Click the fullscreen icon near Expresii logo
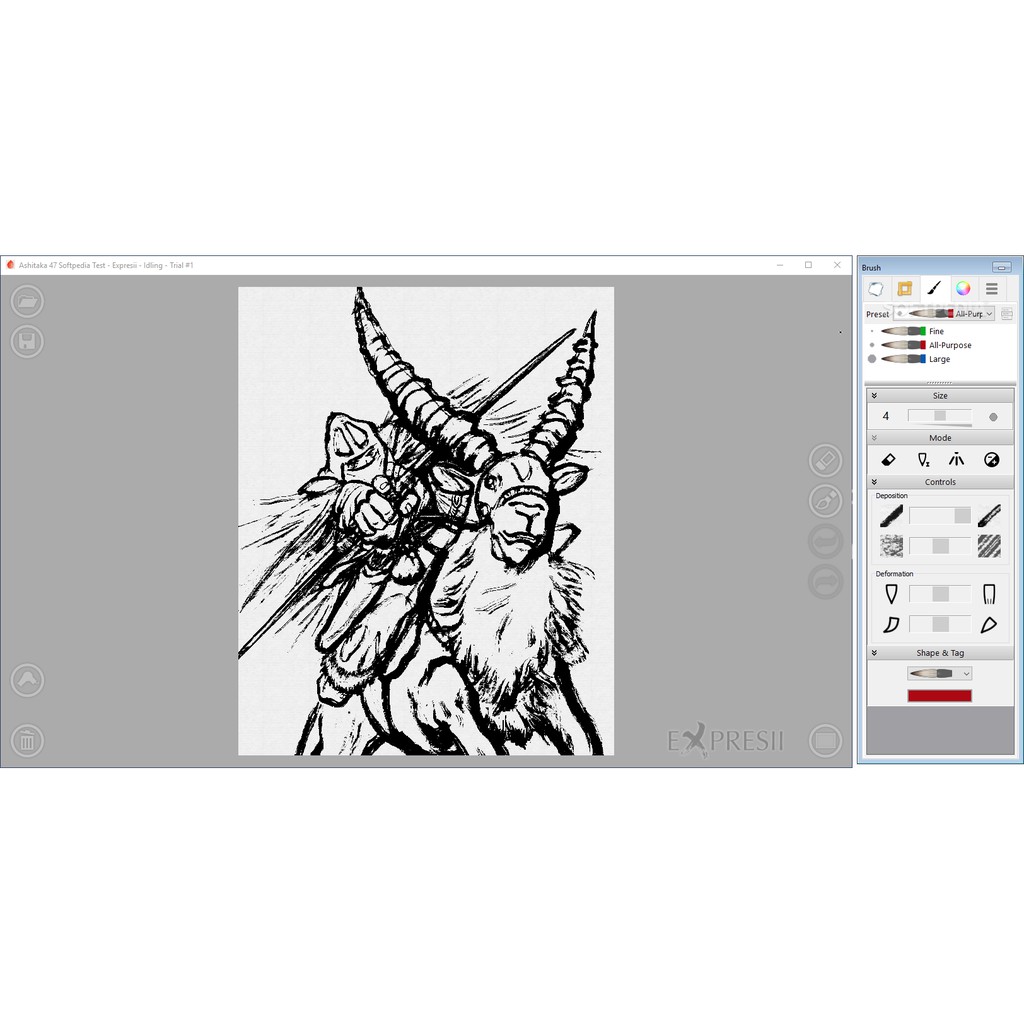 825,741
